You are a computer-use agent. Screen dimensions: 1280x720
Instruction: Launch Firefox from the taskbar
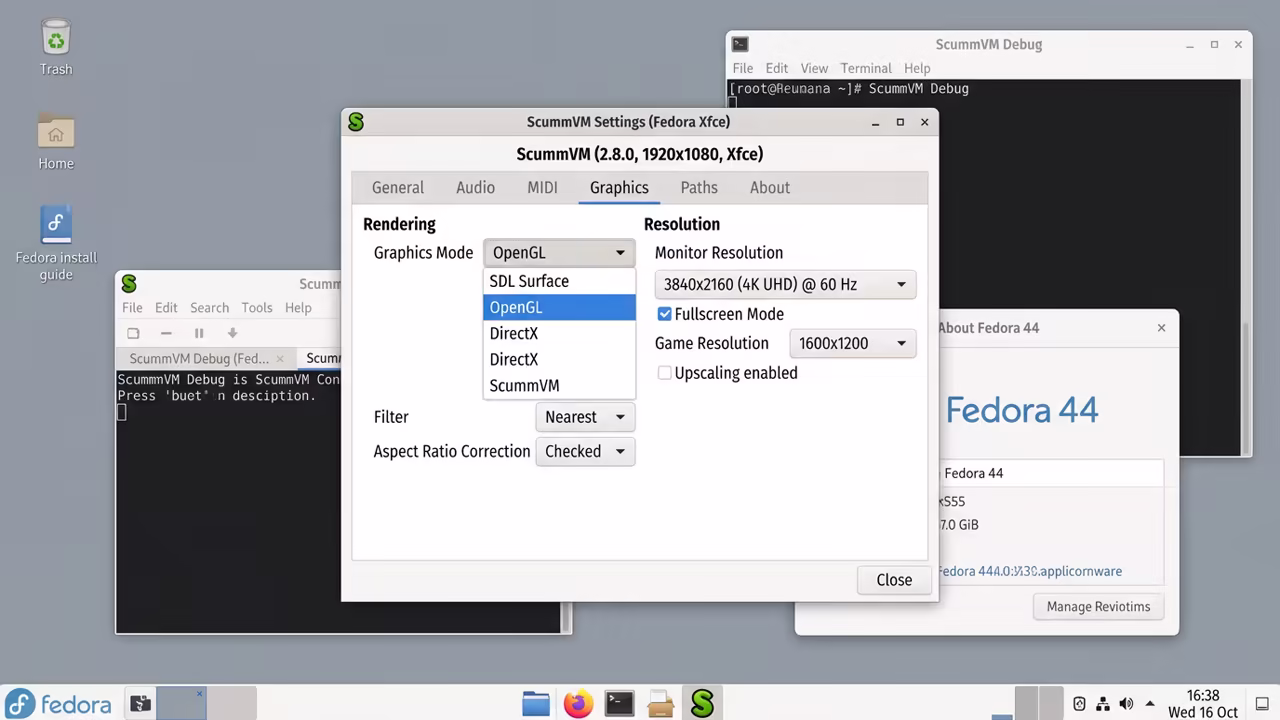click(x=578, y=703)
